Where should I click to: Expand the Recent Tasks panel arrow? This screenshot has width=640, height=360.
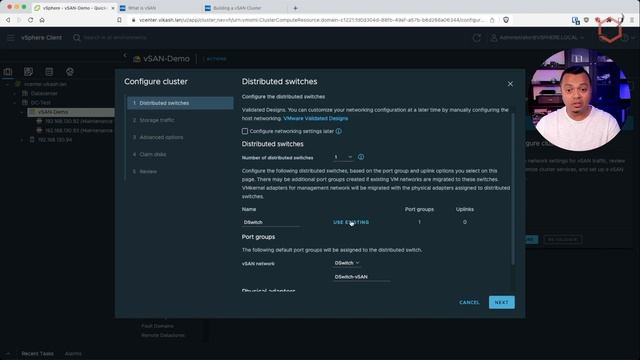(8, 353)
